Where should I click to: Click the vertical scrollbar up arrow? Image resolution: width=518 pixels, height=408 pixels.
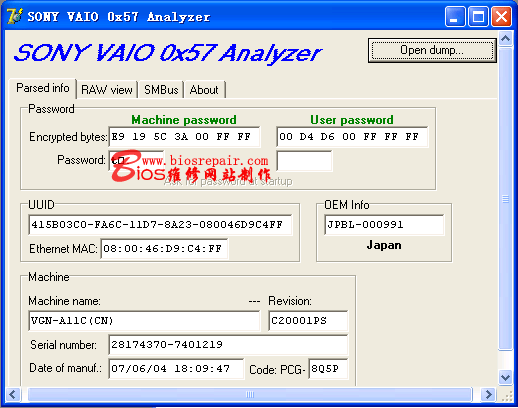coord(505,39)
